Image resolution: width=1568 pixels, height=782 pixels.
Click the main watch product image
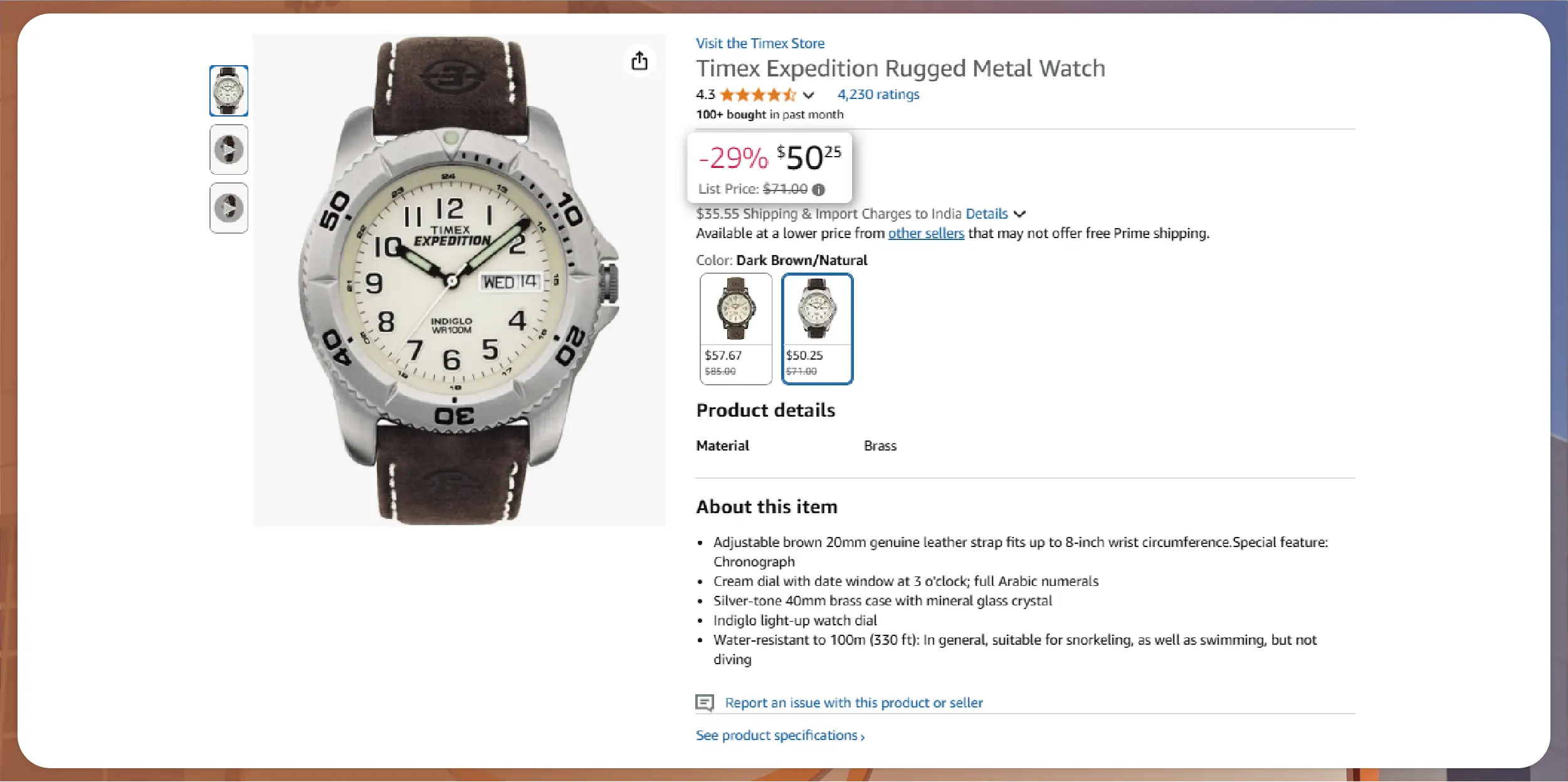459,279
